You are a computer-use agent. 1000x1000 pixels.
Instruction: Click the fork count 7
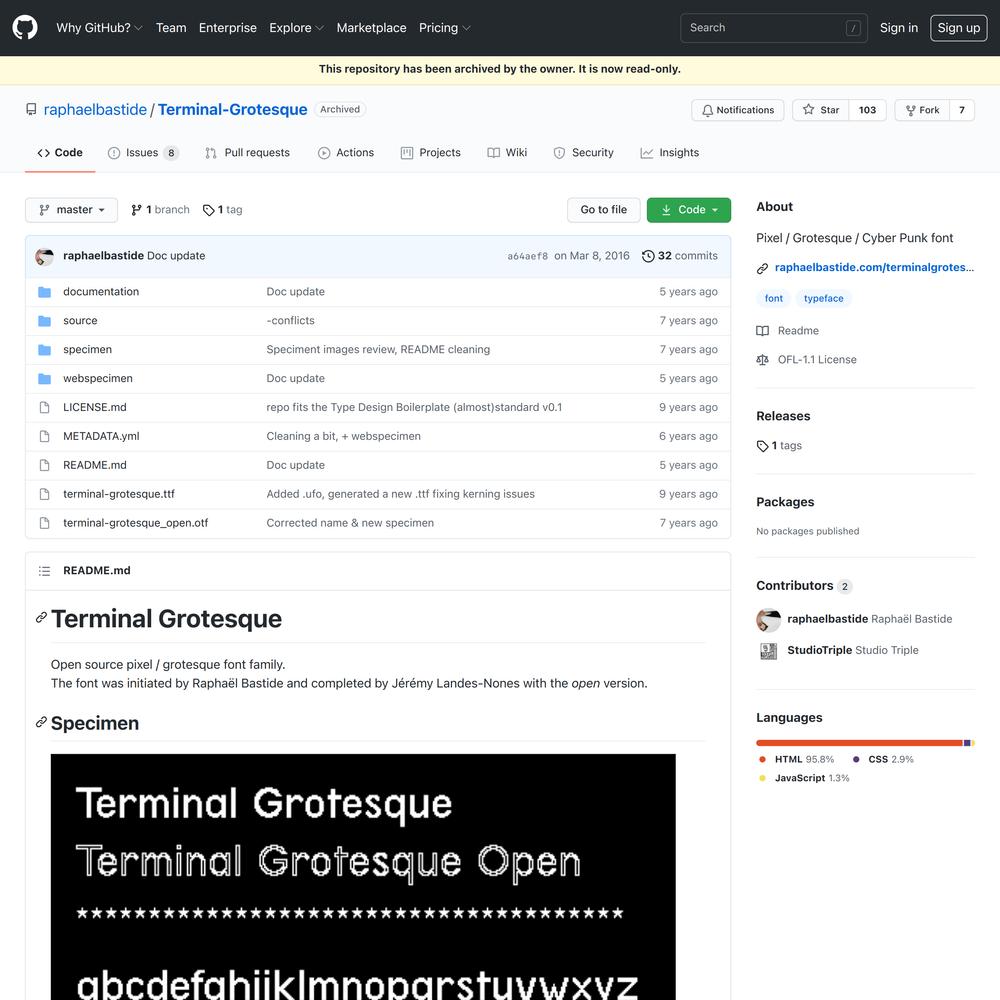point(962,110)
